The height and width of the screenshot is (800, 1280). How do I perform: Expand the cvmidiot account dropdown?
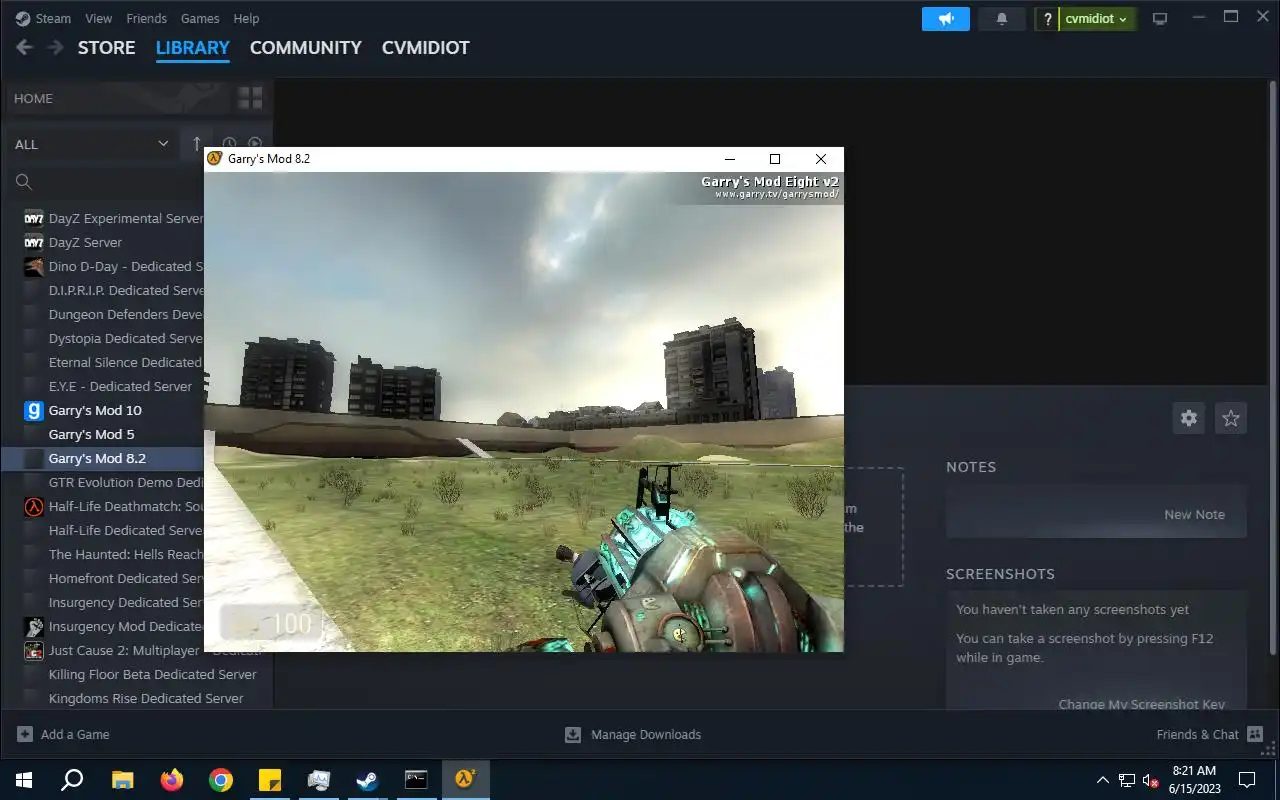[1097, 19]
